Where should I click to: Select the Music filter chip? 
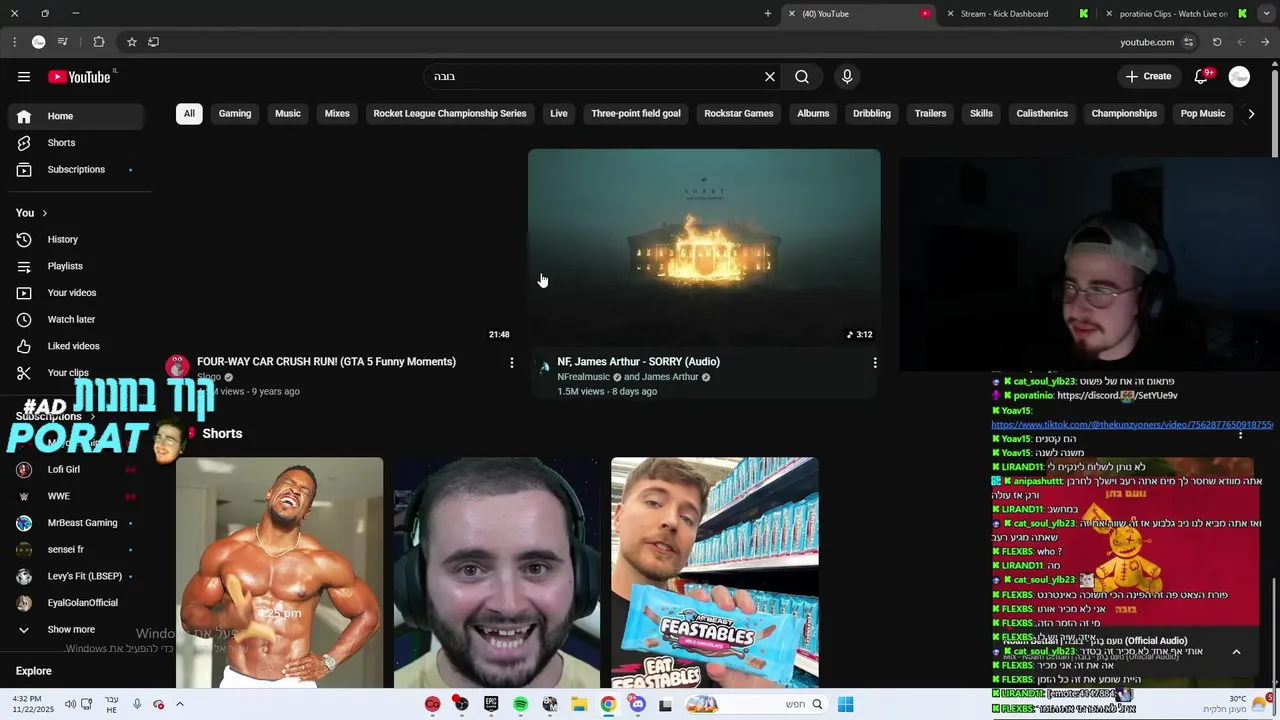(x=288, y=114)
